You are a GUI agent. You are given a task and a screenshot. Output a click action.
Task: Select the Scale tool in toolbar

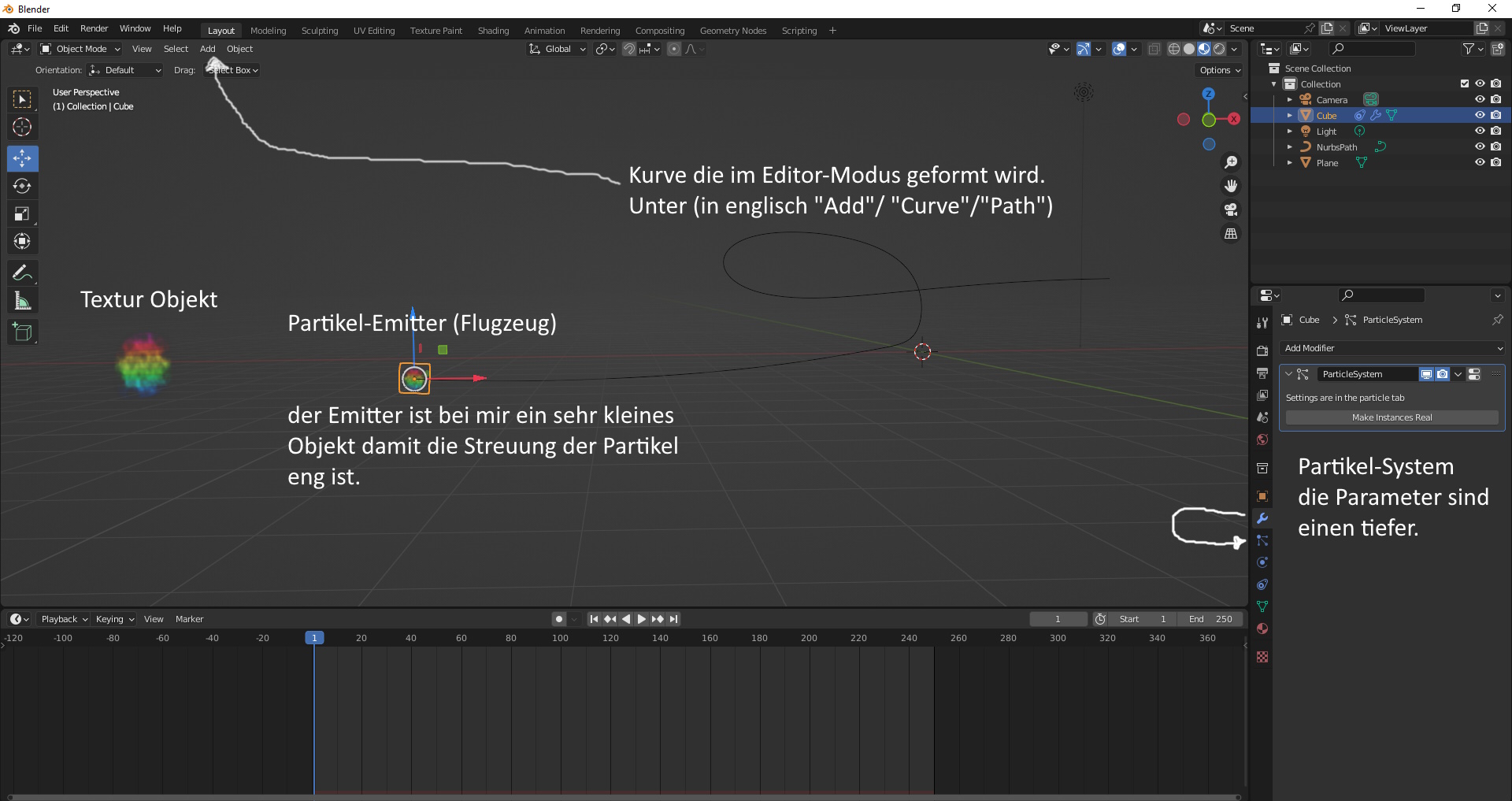tap(22, 214)
